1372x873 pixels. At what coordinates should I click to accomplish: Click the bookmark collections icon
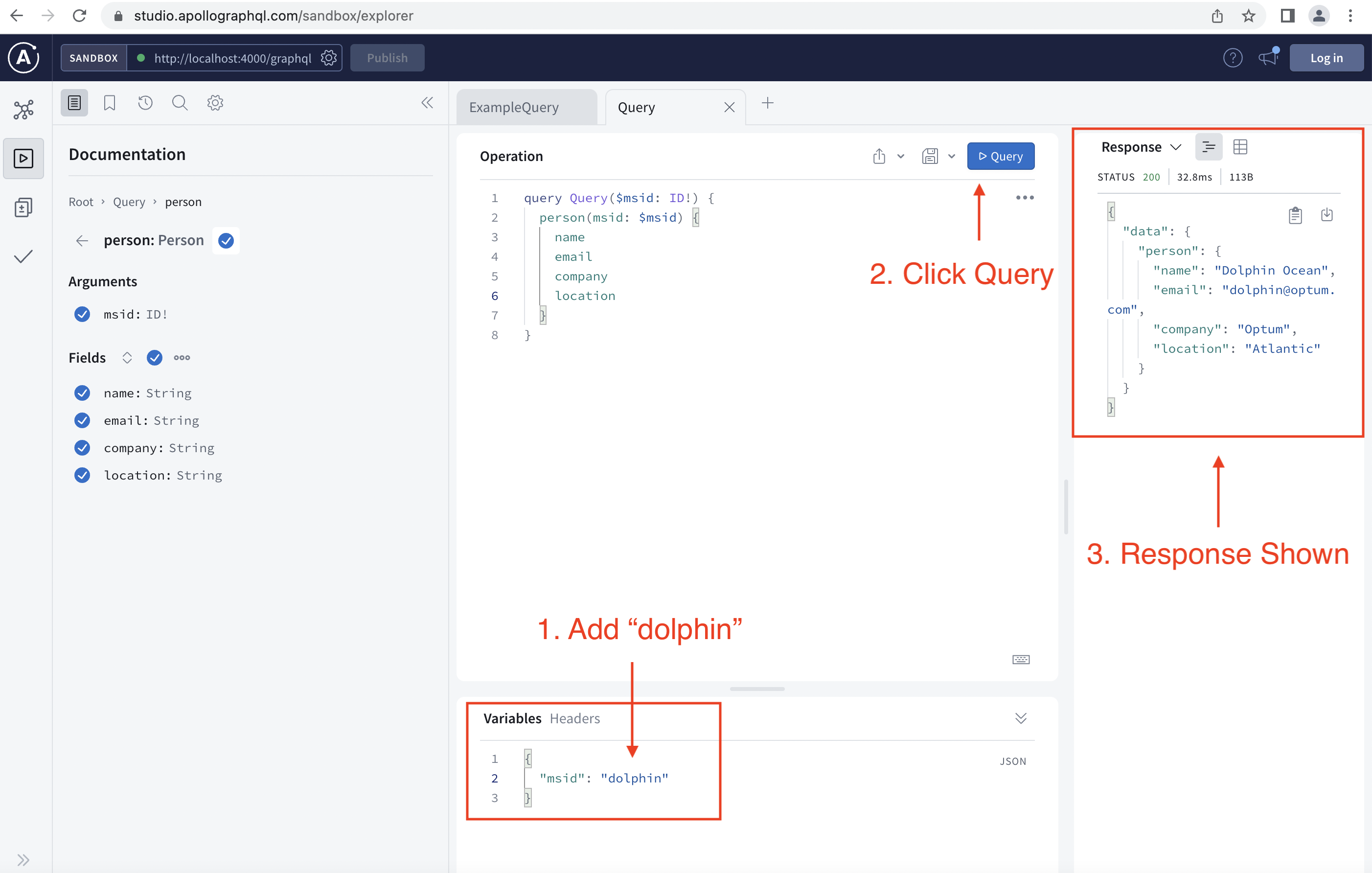coord(110,103)
